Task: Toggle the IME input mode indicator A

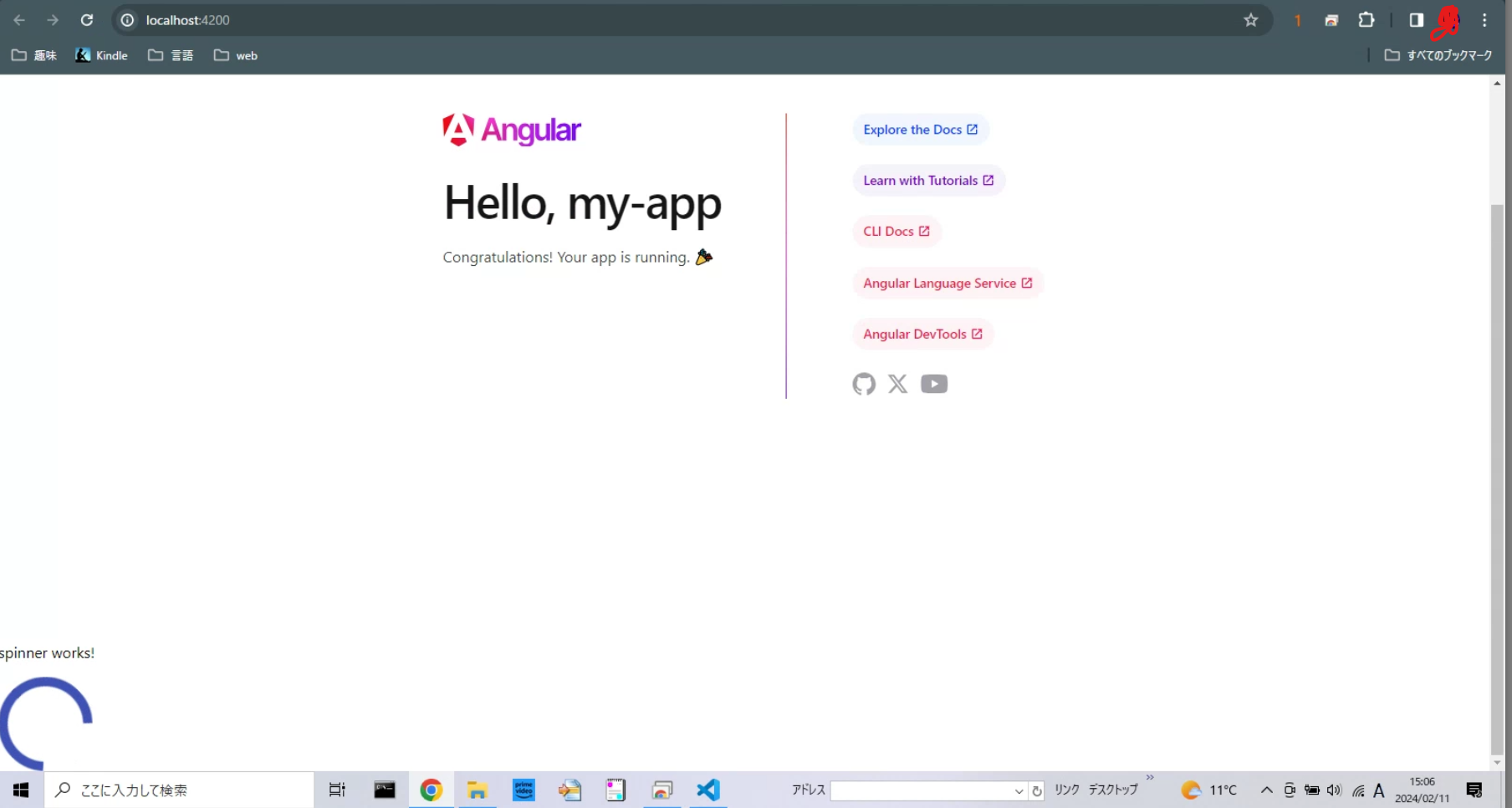Action: [x=1379, y=790]
